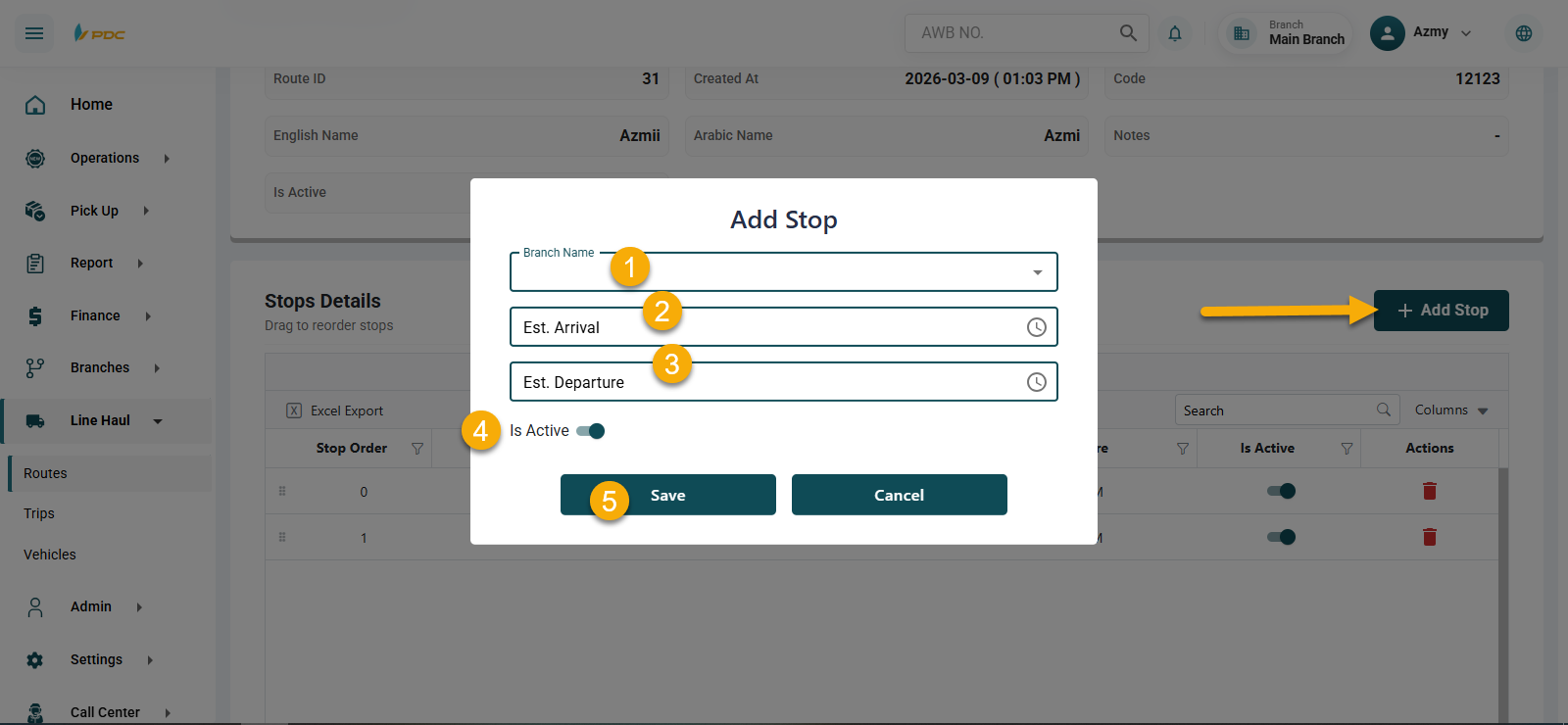Open the notifications bell

coord(1175,33)
